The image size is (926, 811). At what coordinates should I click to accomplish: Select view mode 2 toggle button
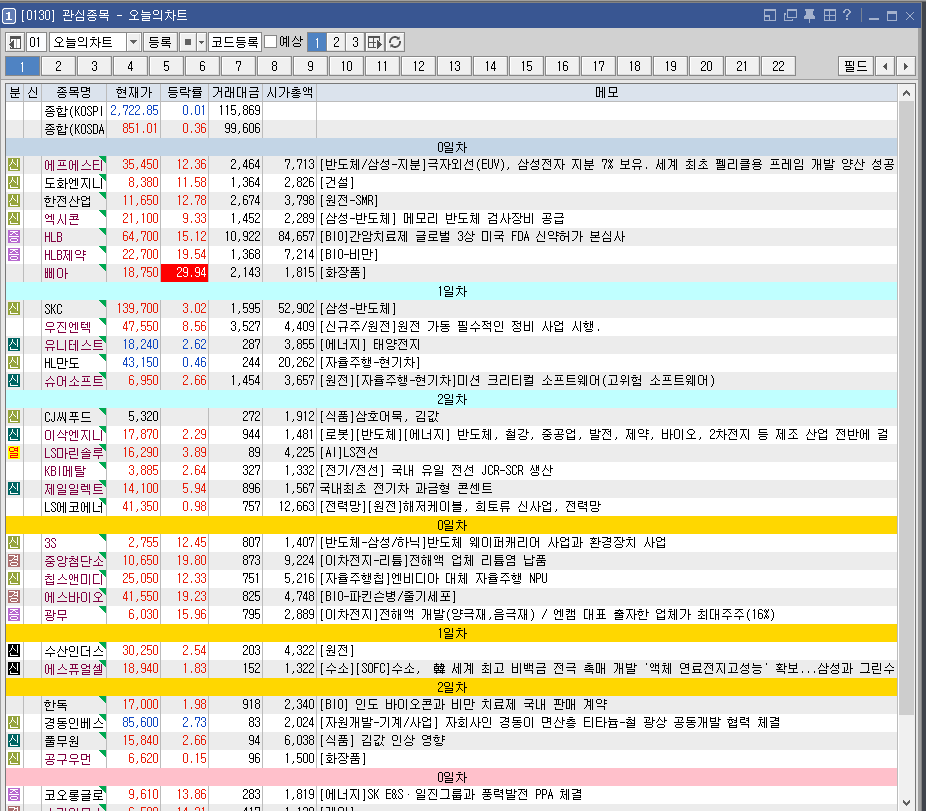336,42
